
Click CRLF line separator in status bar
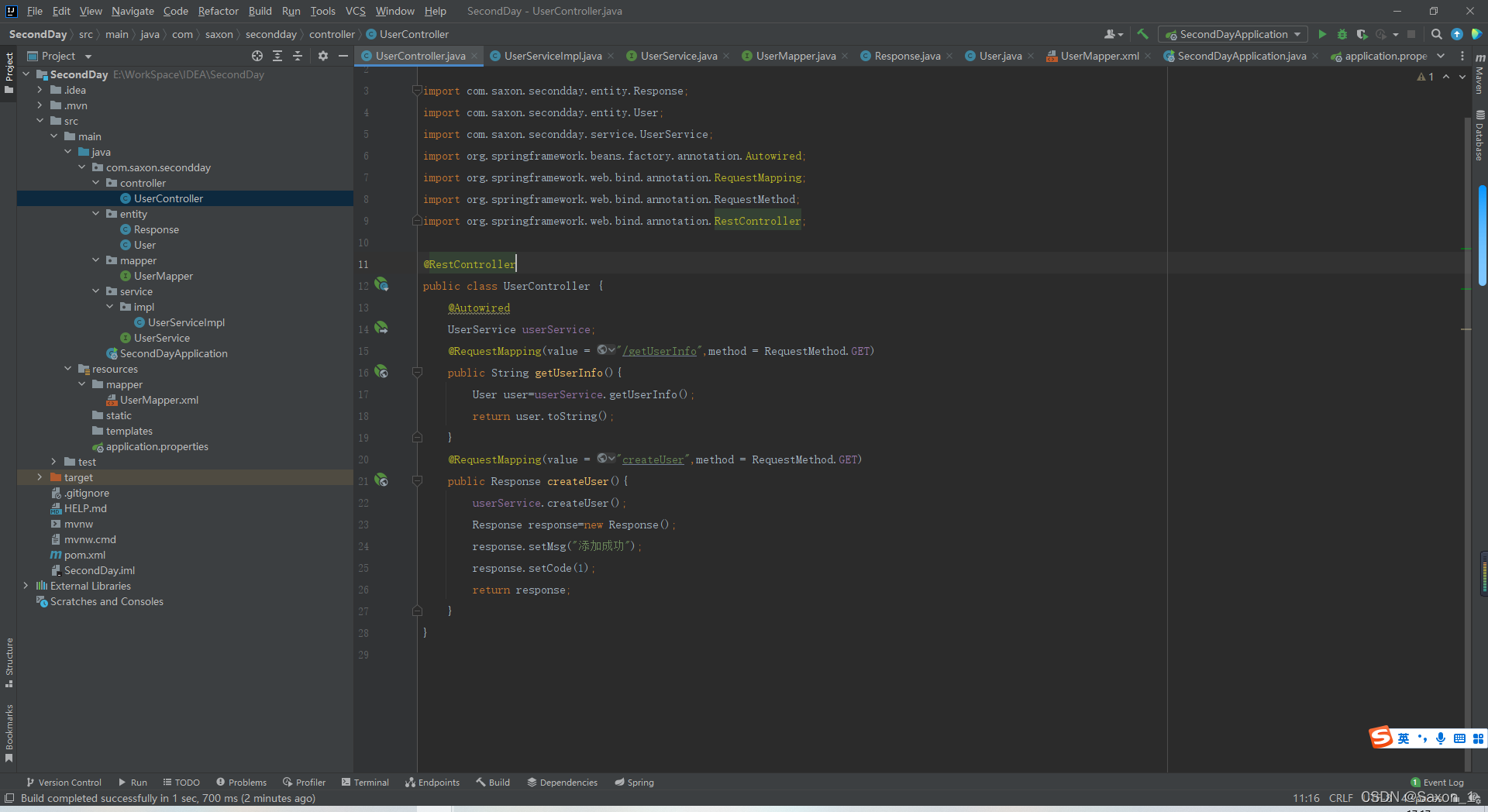tap(1341, 798)
